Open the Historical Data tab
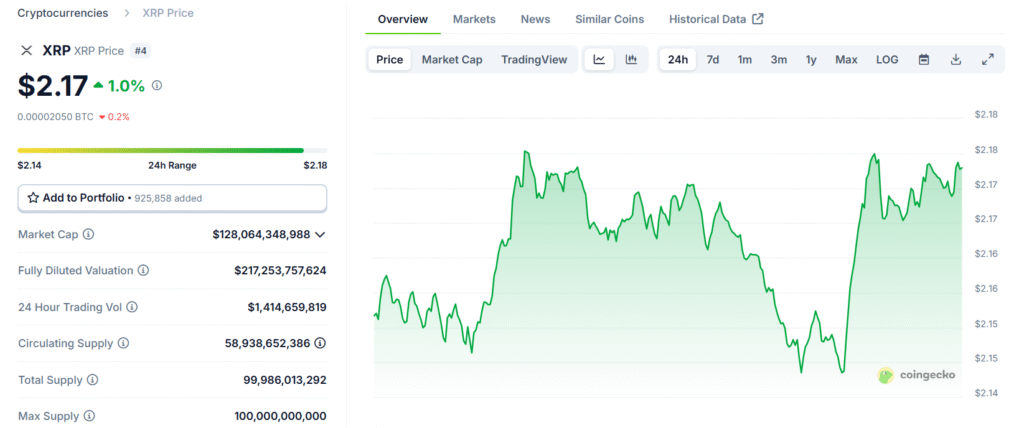 [x=716, y=19]
